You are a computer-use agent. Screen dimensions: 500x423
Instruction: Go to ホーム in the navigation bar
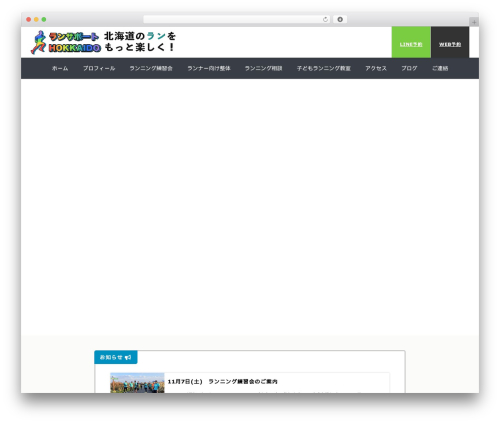[60, 68]
